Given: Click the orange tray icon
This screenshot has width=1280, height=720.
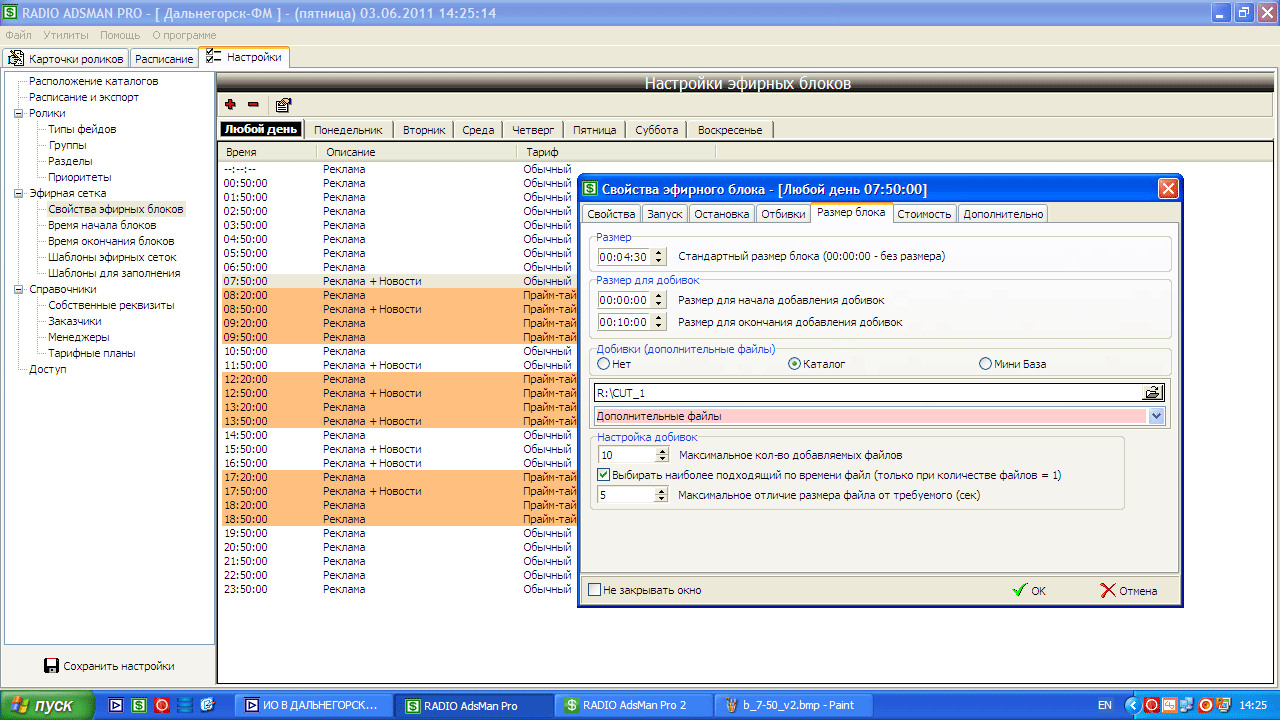Looking at the screenshot, I should point(1170,705).
